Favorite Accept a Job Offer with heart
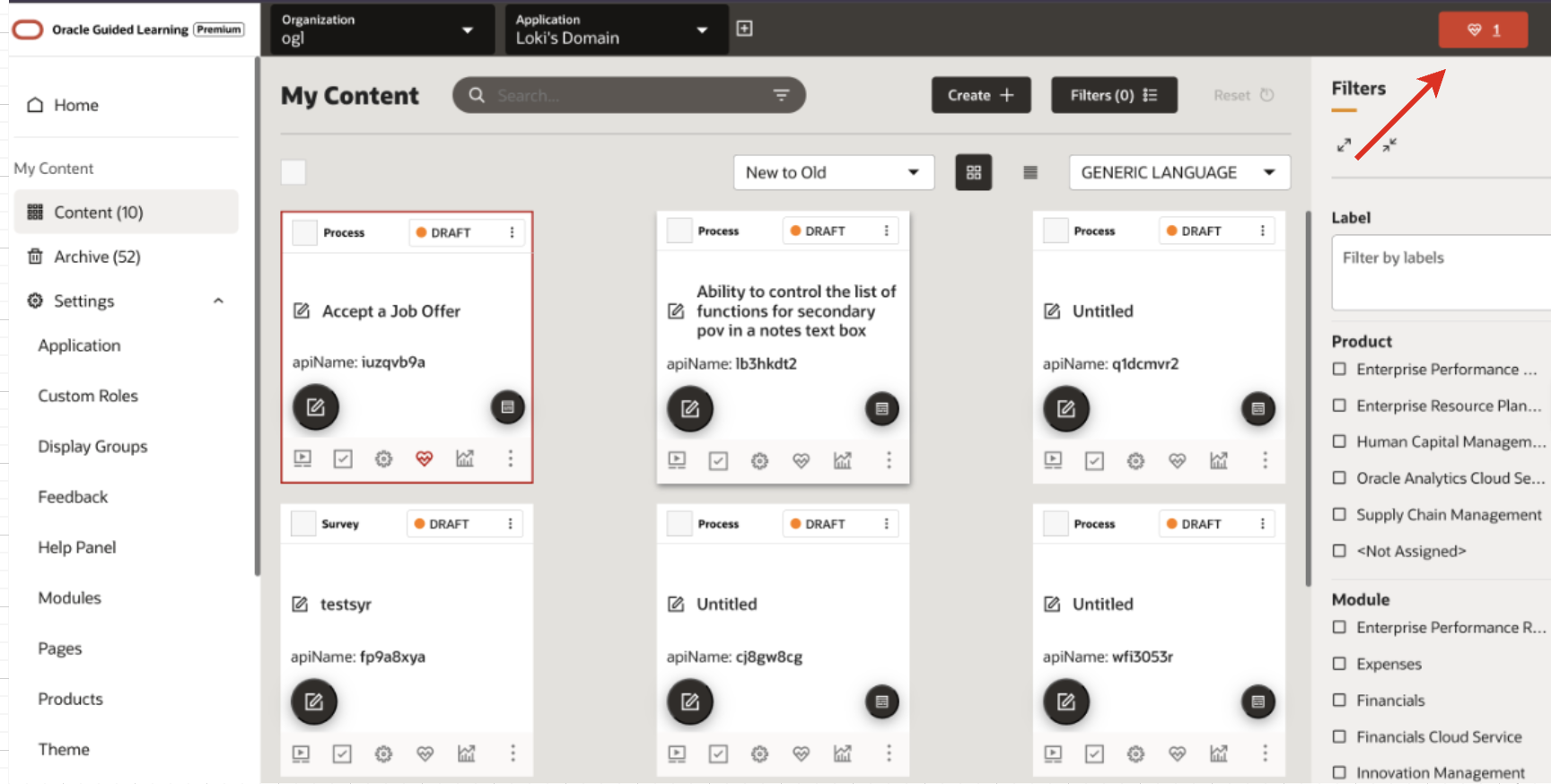The height and width of the screenshot is (784, 1551). click(x=424, y=458)
